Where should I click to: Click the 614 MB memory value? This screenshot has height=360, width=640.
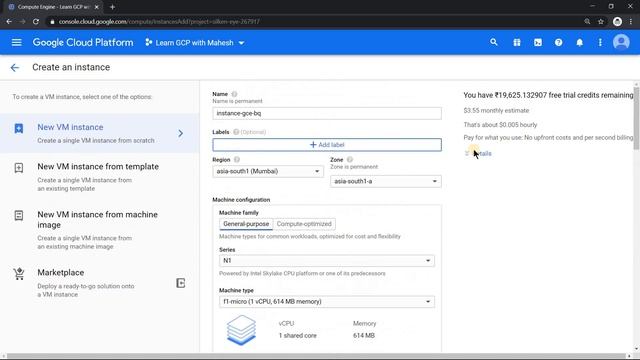(364, 336)
